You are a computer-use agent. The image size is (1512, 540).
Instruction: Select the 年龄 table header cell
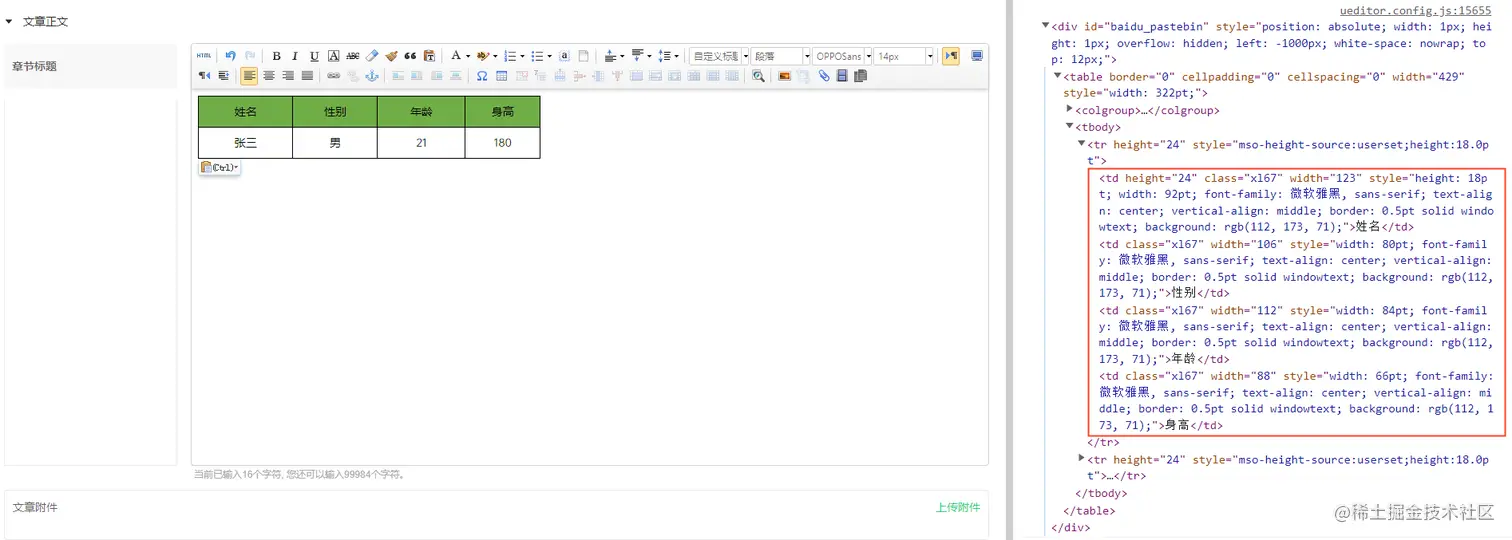click(421, 112)
